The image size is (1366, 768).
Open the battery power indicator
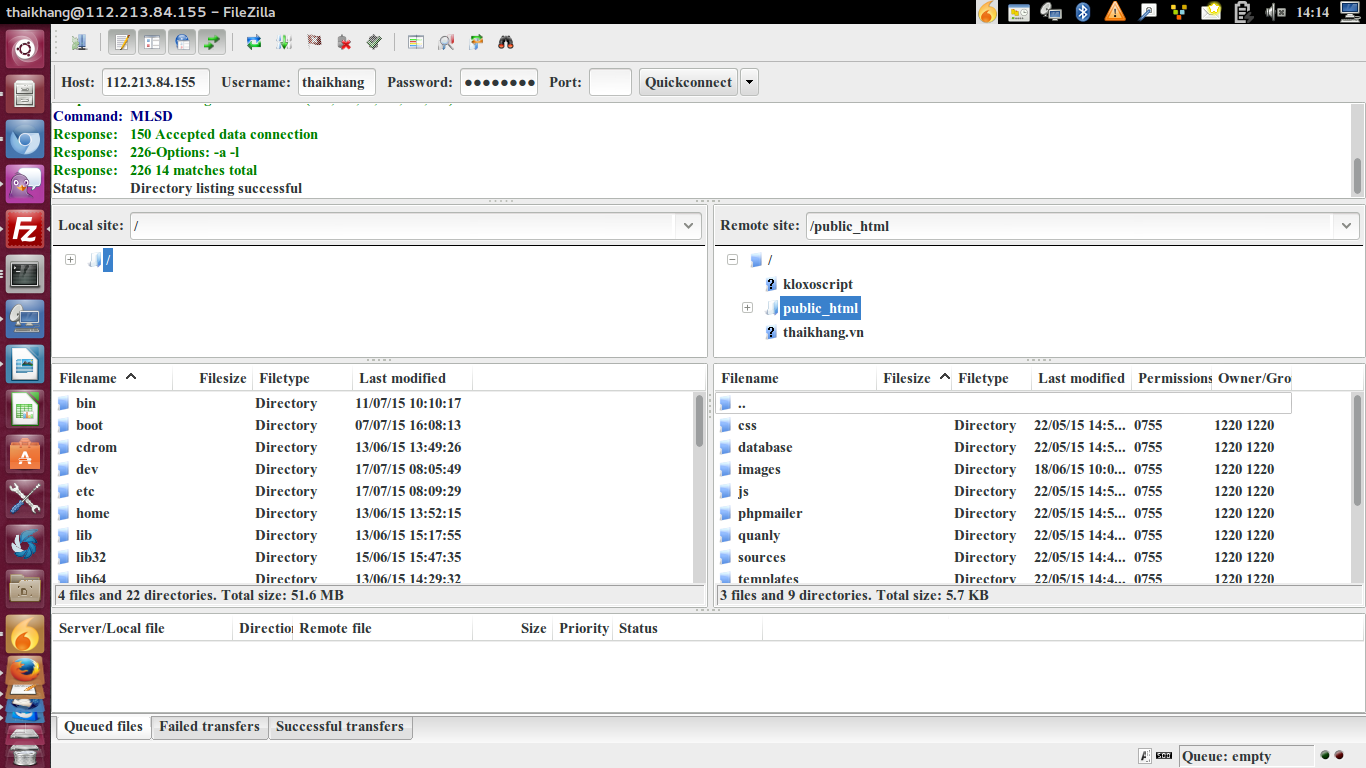click(x=1243, y=12)
